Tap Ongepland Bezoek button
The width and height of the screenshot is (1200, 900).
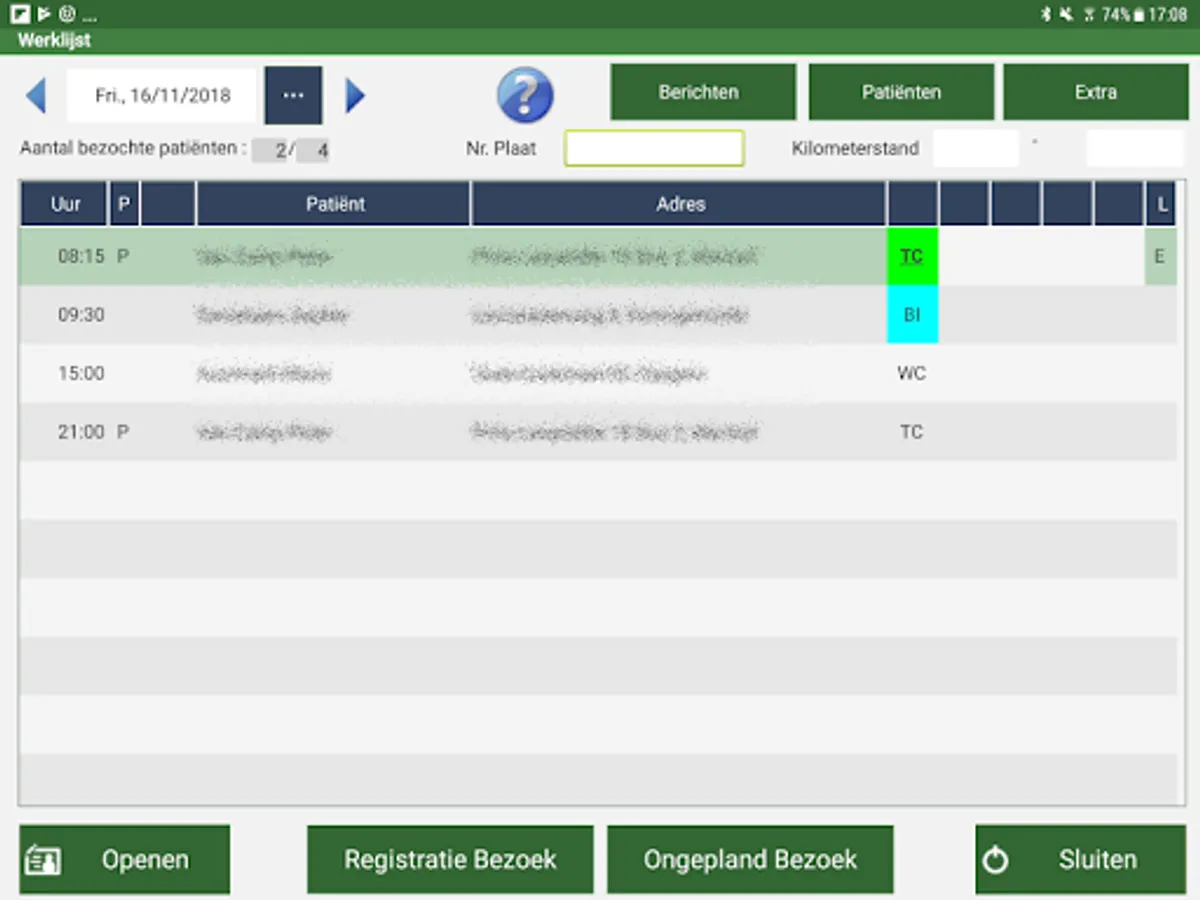750,859
